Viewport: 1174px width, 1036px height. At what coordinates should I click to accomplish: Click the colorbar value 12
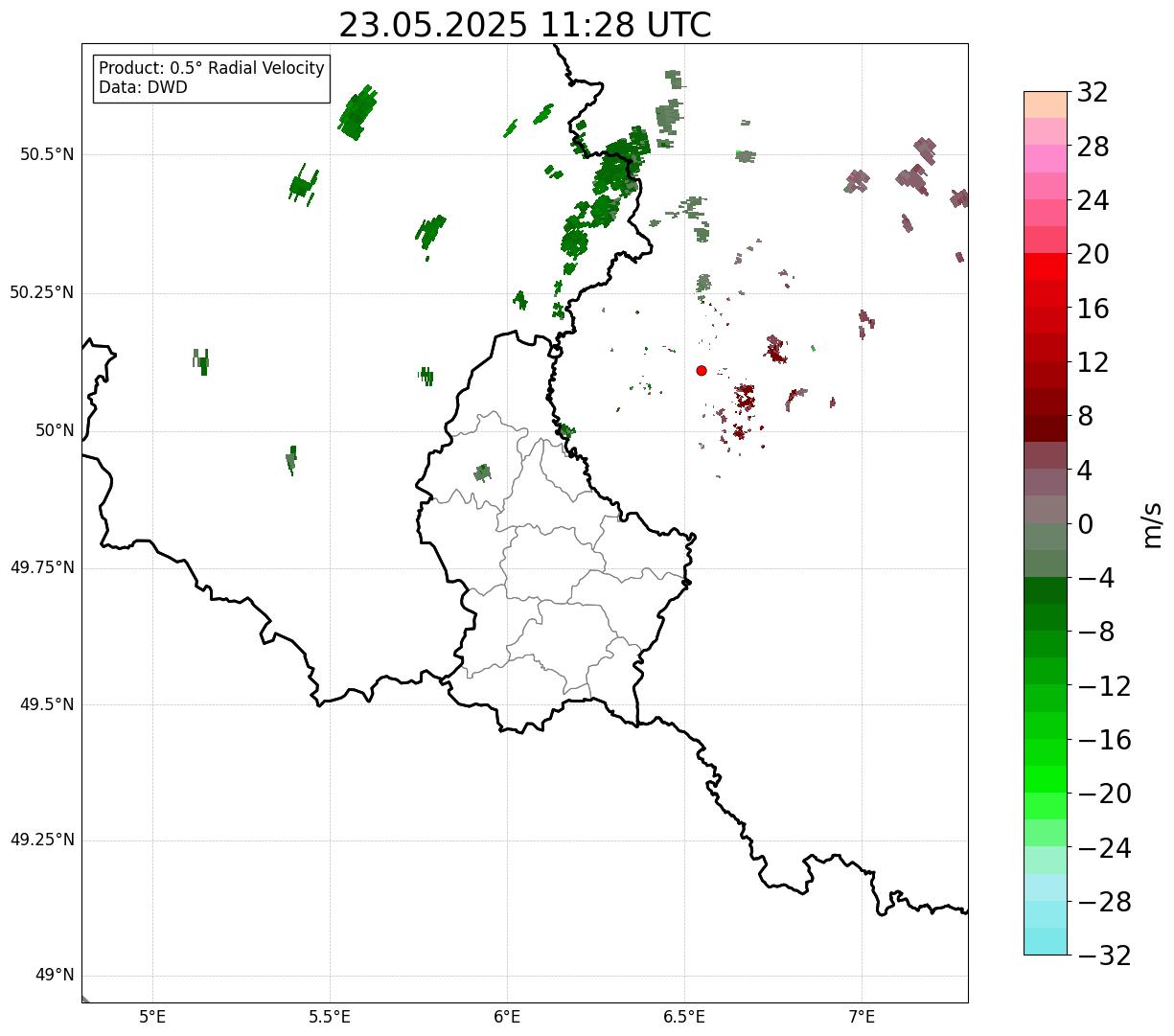[x=1093, y=363]
